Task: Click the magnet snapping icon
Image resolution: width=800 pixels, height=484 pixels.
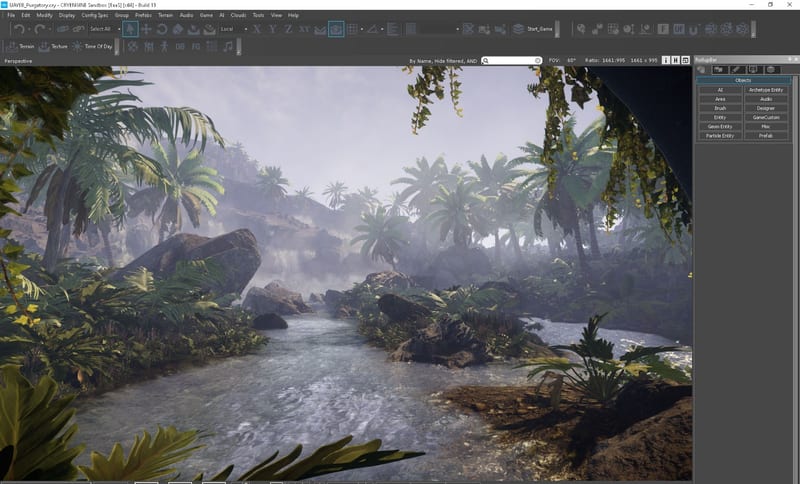Action: [x=693, y=30]
